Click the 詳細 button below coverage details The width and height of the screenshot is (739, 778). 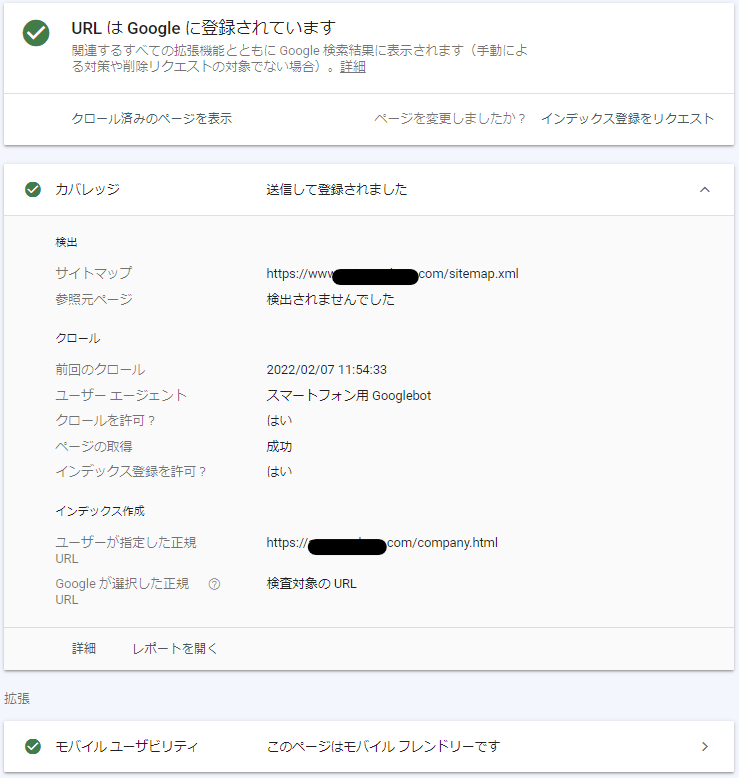[x=84, y=648]
